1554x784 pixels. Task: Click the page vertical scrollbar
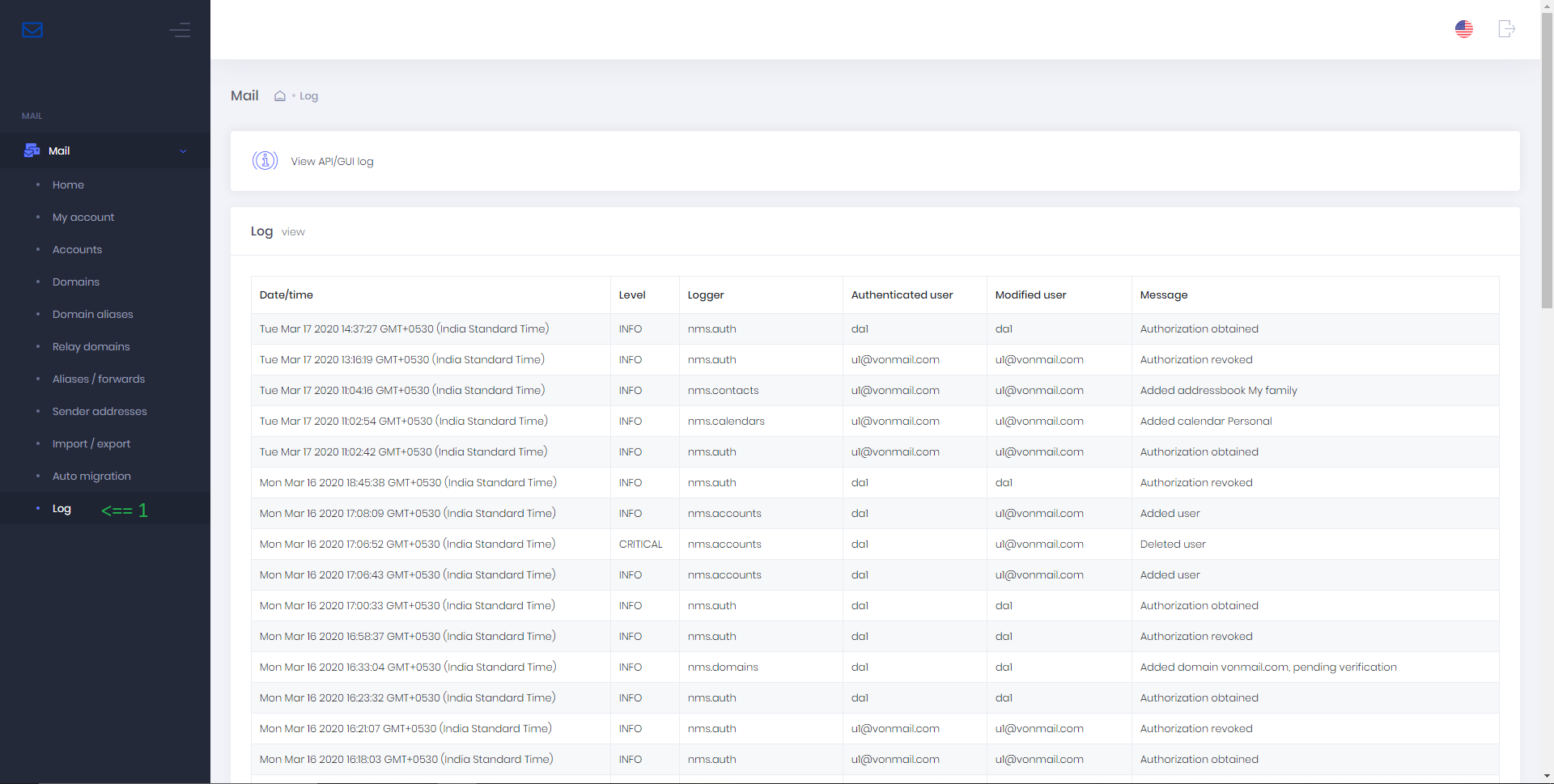1547,162
